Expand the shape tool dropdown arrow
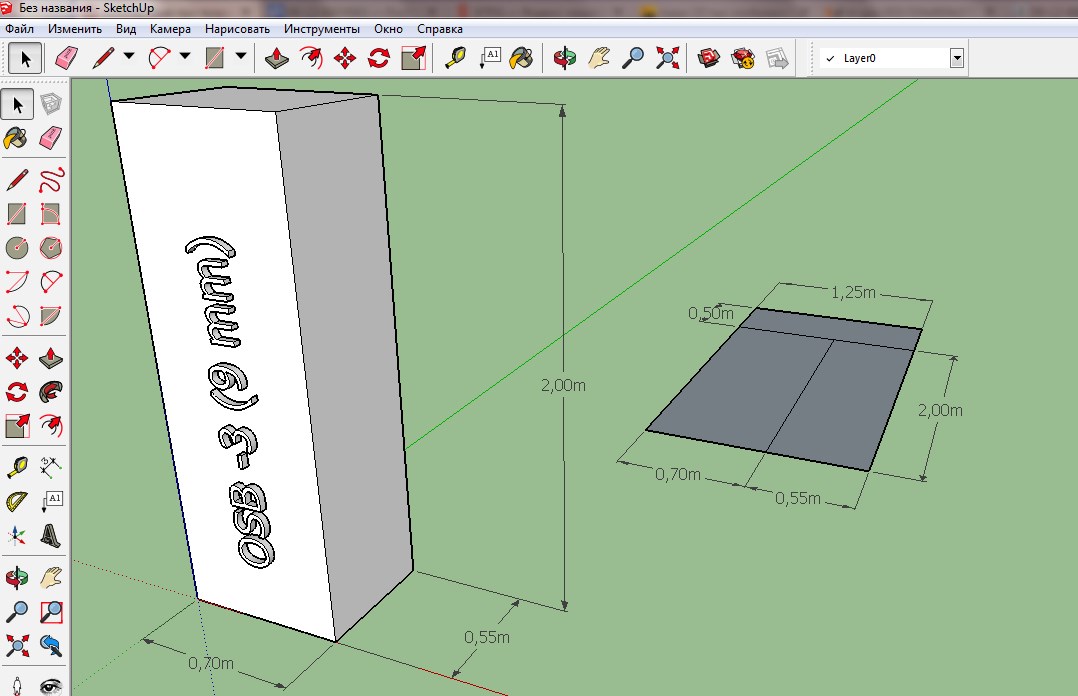 [x=241, y=56]
